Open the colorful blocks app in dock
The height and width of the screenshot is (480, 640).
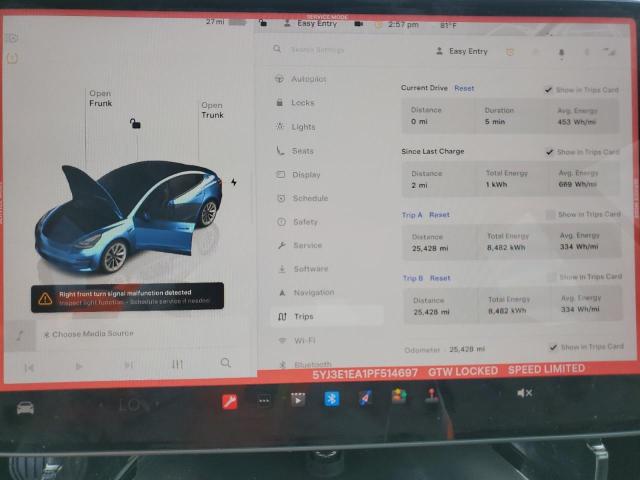[x=399, y=396]
